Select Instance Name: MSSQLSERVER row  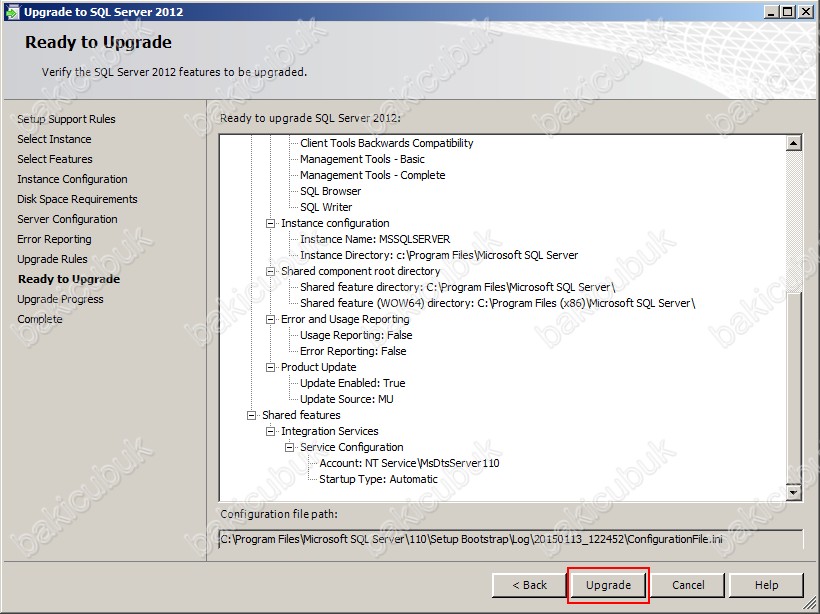tap(375, 240)
